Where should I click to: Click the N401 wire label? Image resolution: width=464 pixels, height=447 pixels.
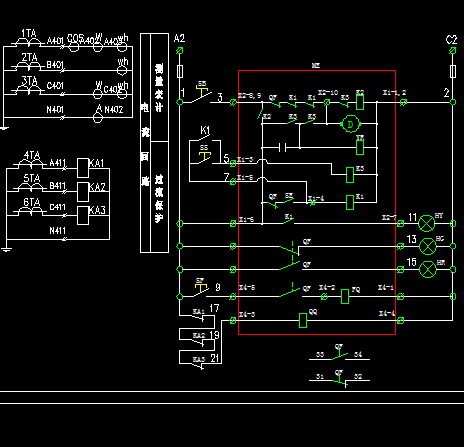[x=55, y=109]
